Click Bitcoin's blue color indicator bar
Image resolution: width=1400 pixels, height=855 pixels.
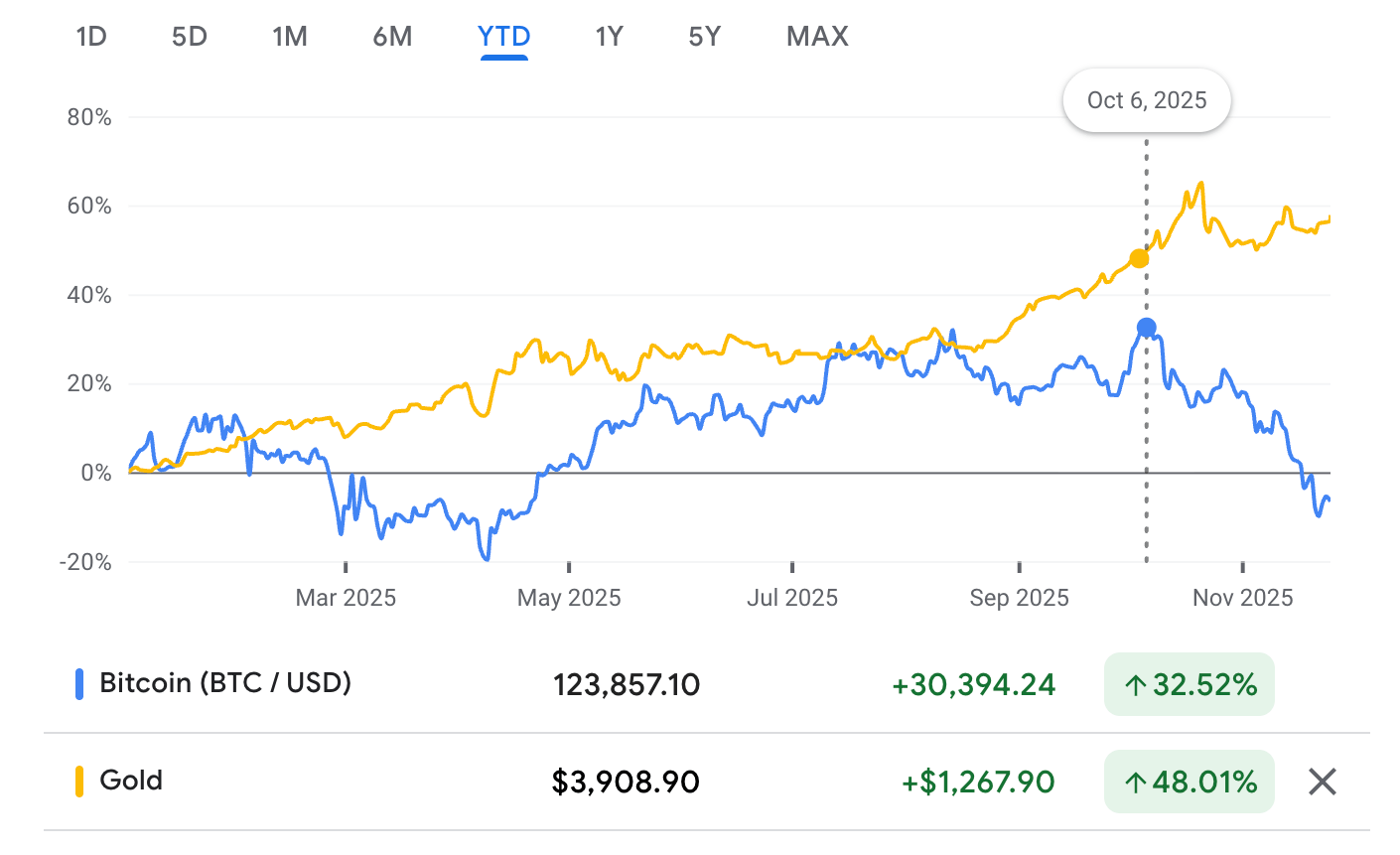click(79, 684)
